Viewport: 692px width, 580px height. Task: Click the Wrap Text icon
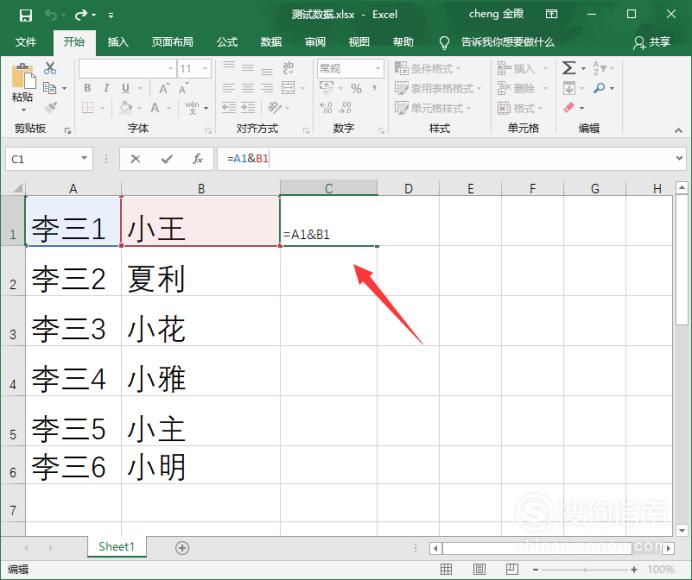[288, 68]
